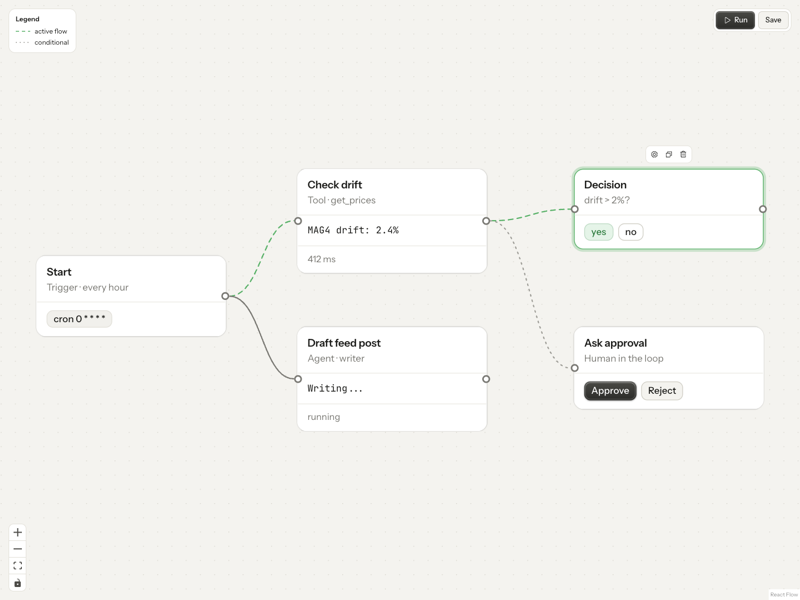
Task: Approve the human-in-the-loop request
Action: [x=610, y=391]
